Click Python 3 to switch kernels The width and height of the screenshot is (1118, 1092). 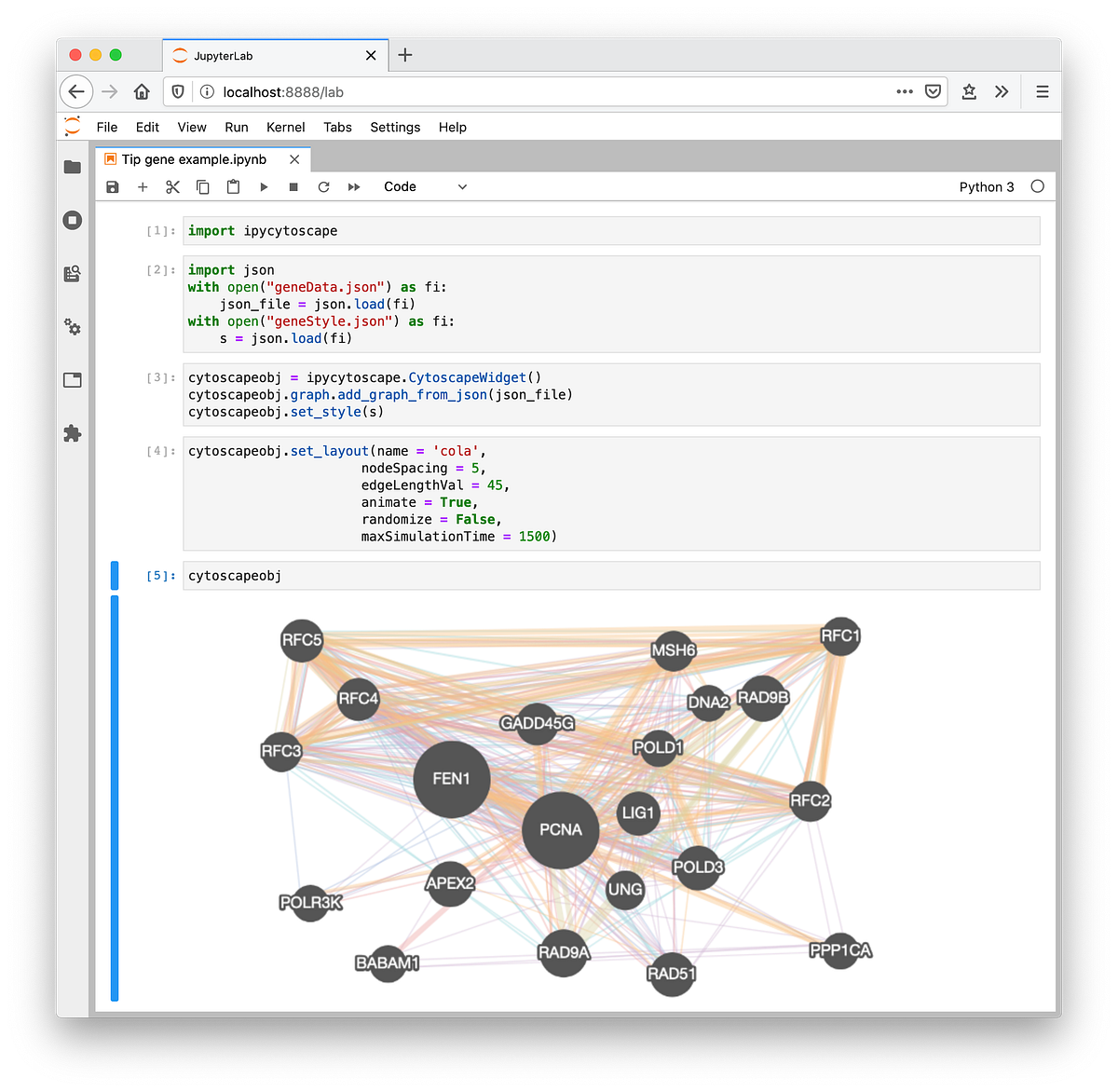pyautogui.click(x=987, y=186)
